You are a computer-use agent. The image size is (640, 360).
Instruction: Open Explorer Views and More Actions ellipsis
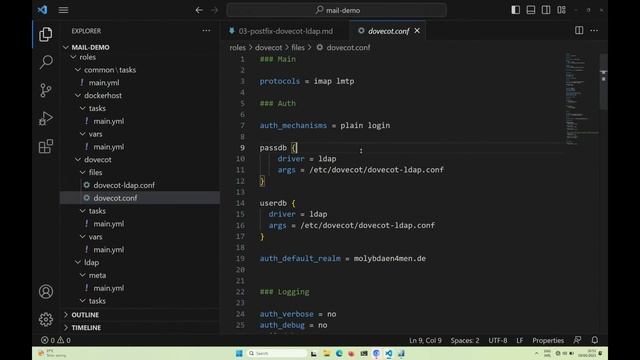[x=206, y=31]
